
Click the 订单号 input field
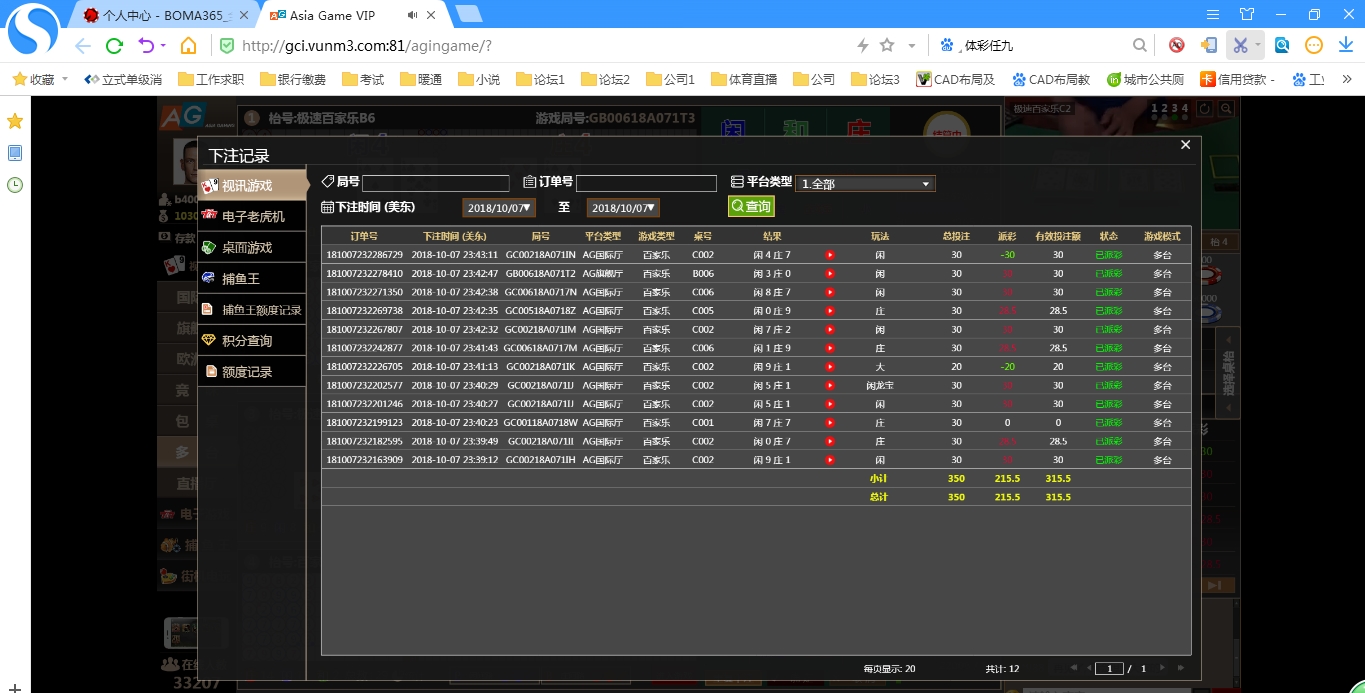646,183
